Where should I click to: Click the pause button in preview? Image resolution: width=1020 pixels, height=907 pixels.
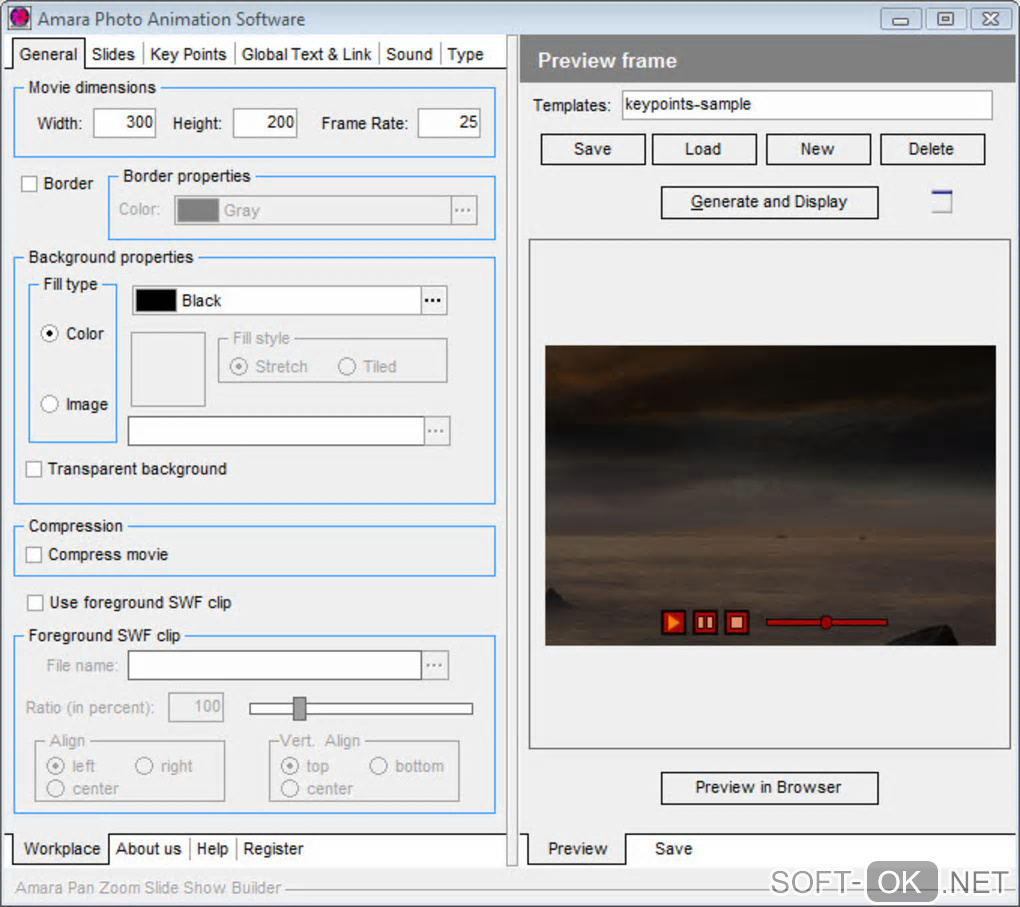pos(705,623)
